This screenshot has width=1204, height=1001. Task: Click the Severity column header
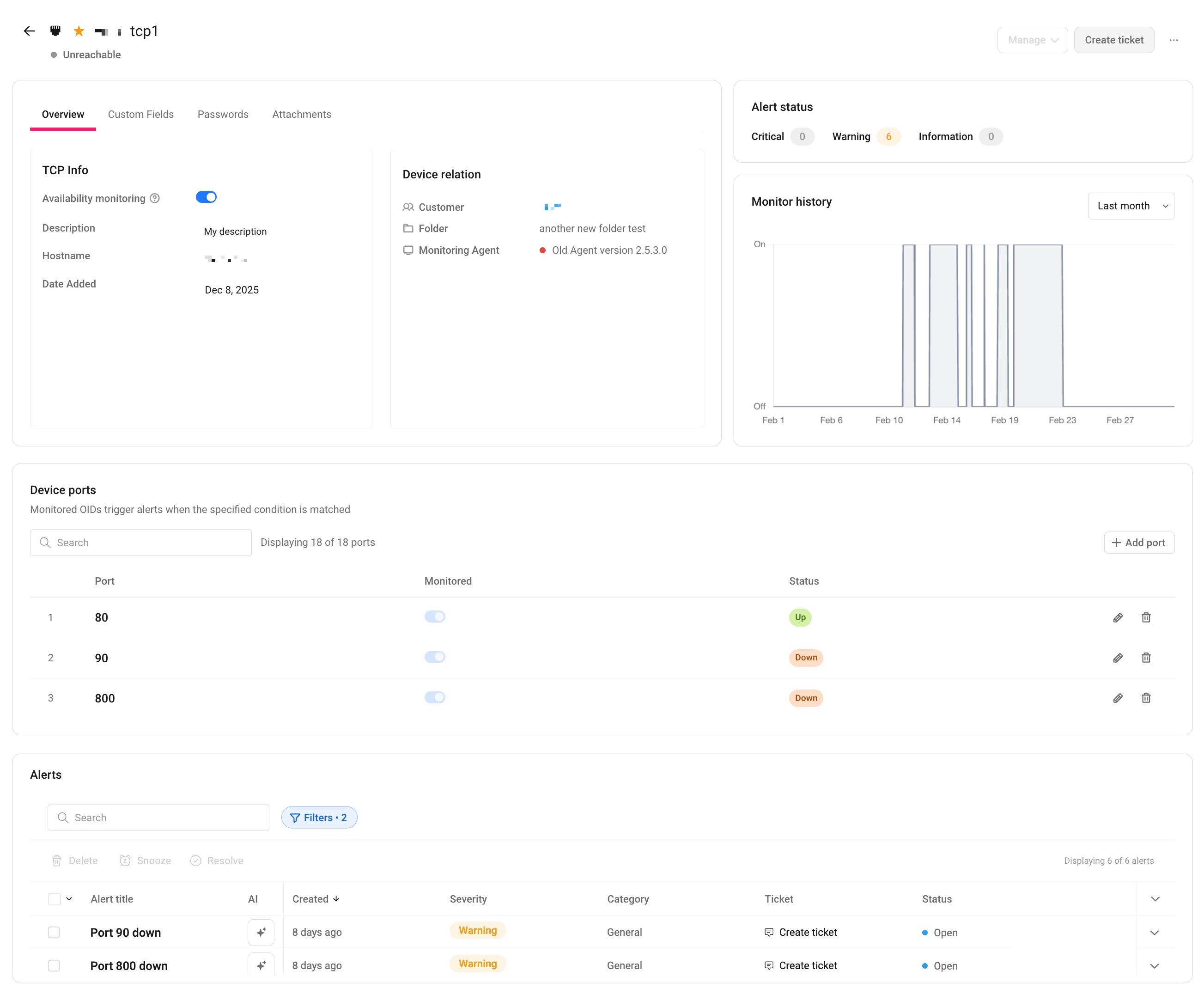[x=468, y=899]
